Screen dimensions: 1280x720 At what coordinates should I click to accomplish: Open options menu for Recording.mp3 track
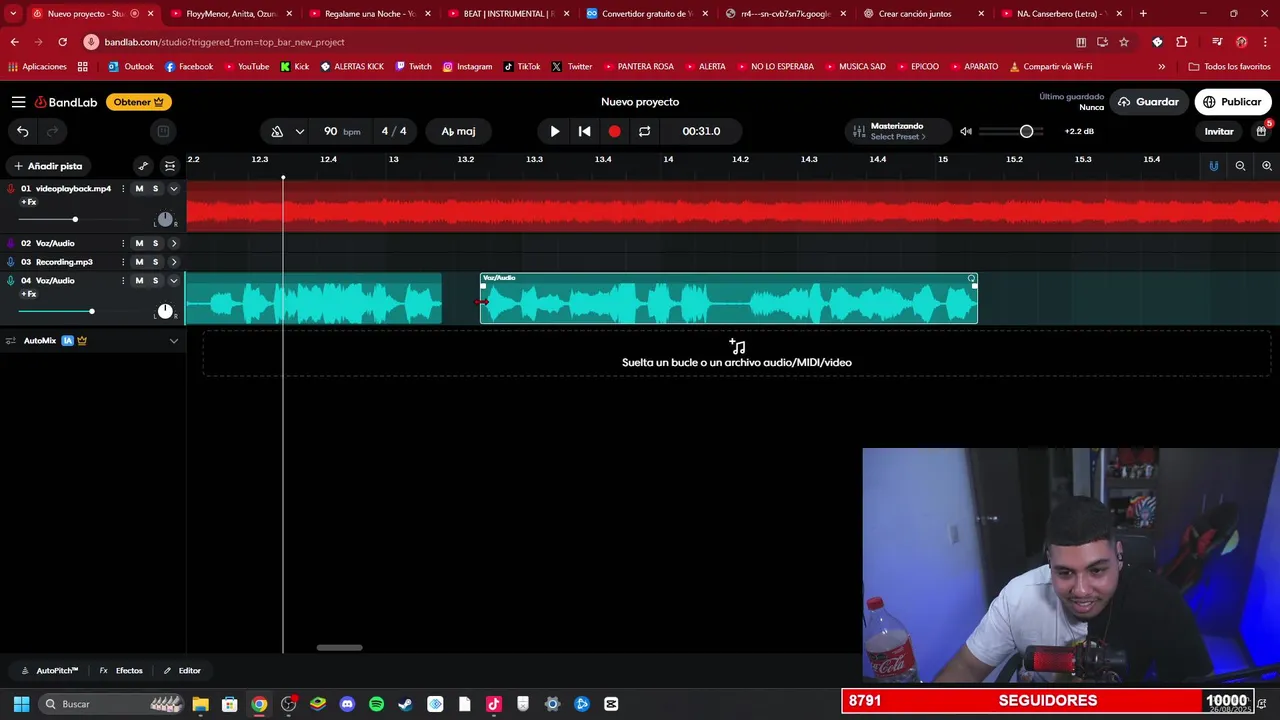(123, 262)
